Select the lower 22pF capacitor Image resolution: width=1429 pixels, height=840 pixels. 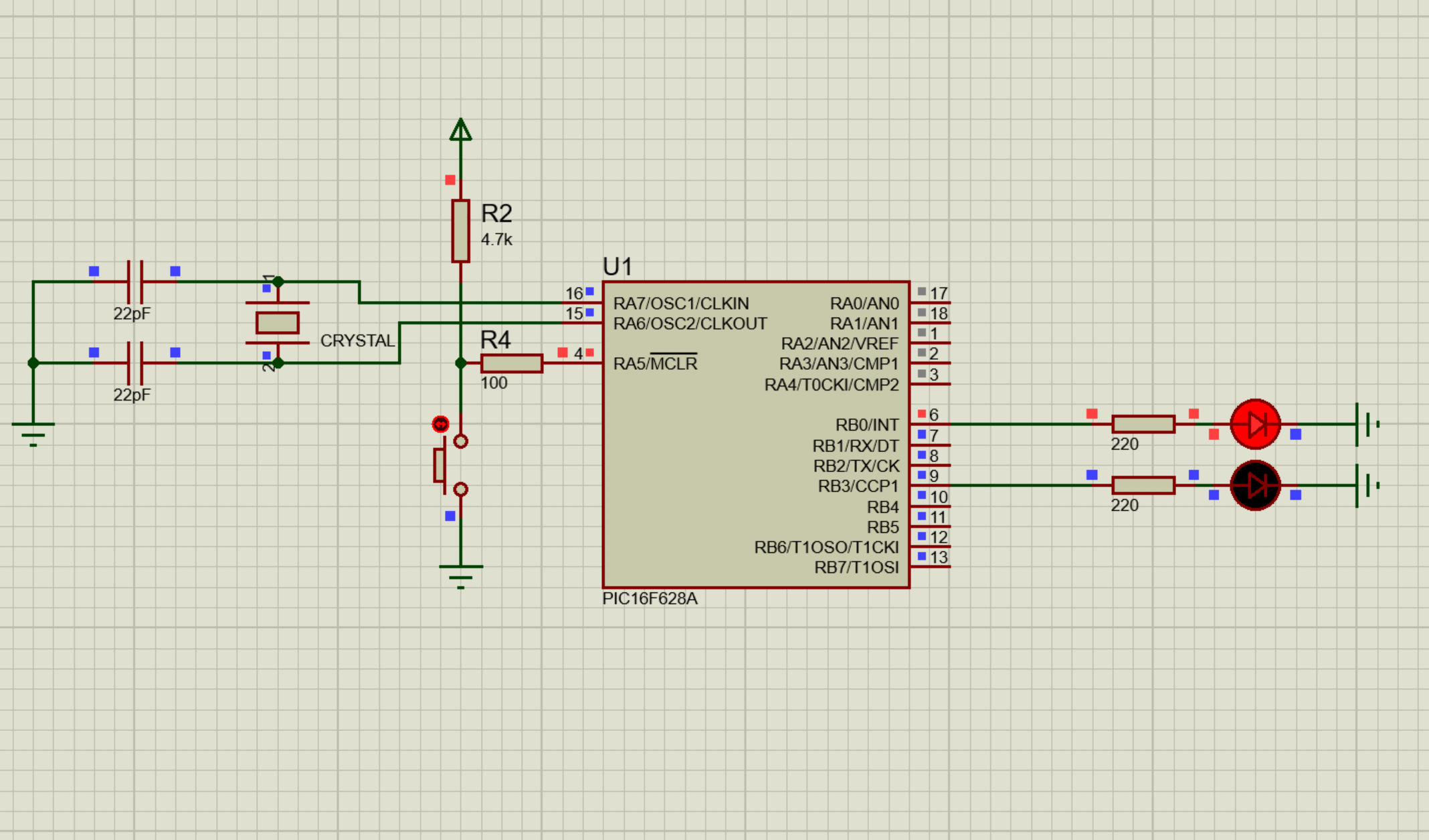pos(134,363)
